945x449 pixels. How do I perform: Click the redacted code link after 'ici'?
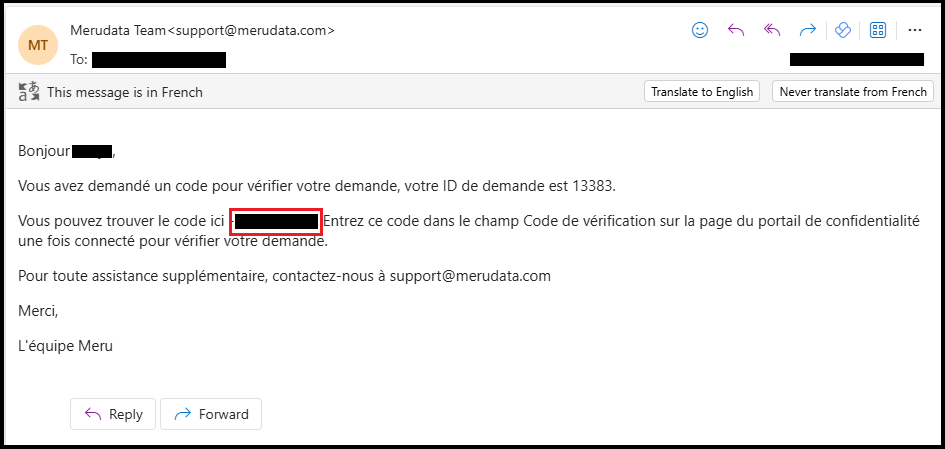(275, 221)
